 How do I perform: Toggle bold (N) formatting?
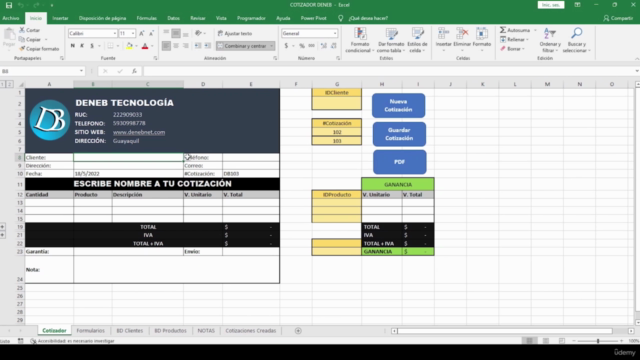[x=73, y=46]
